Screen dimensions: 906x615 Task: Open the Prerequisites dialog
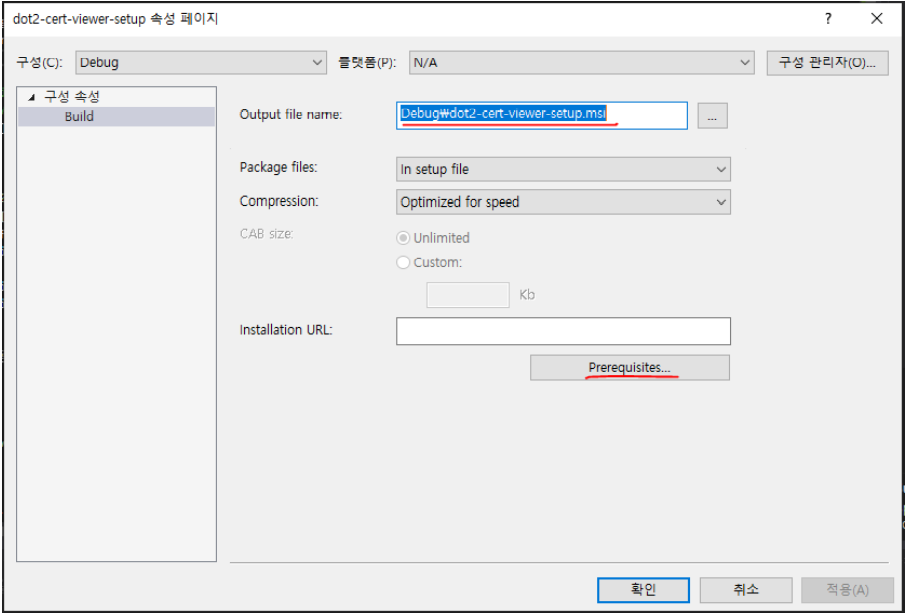pyautogui.click(x=629, y=367)
